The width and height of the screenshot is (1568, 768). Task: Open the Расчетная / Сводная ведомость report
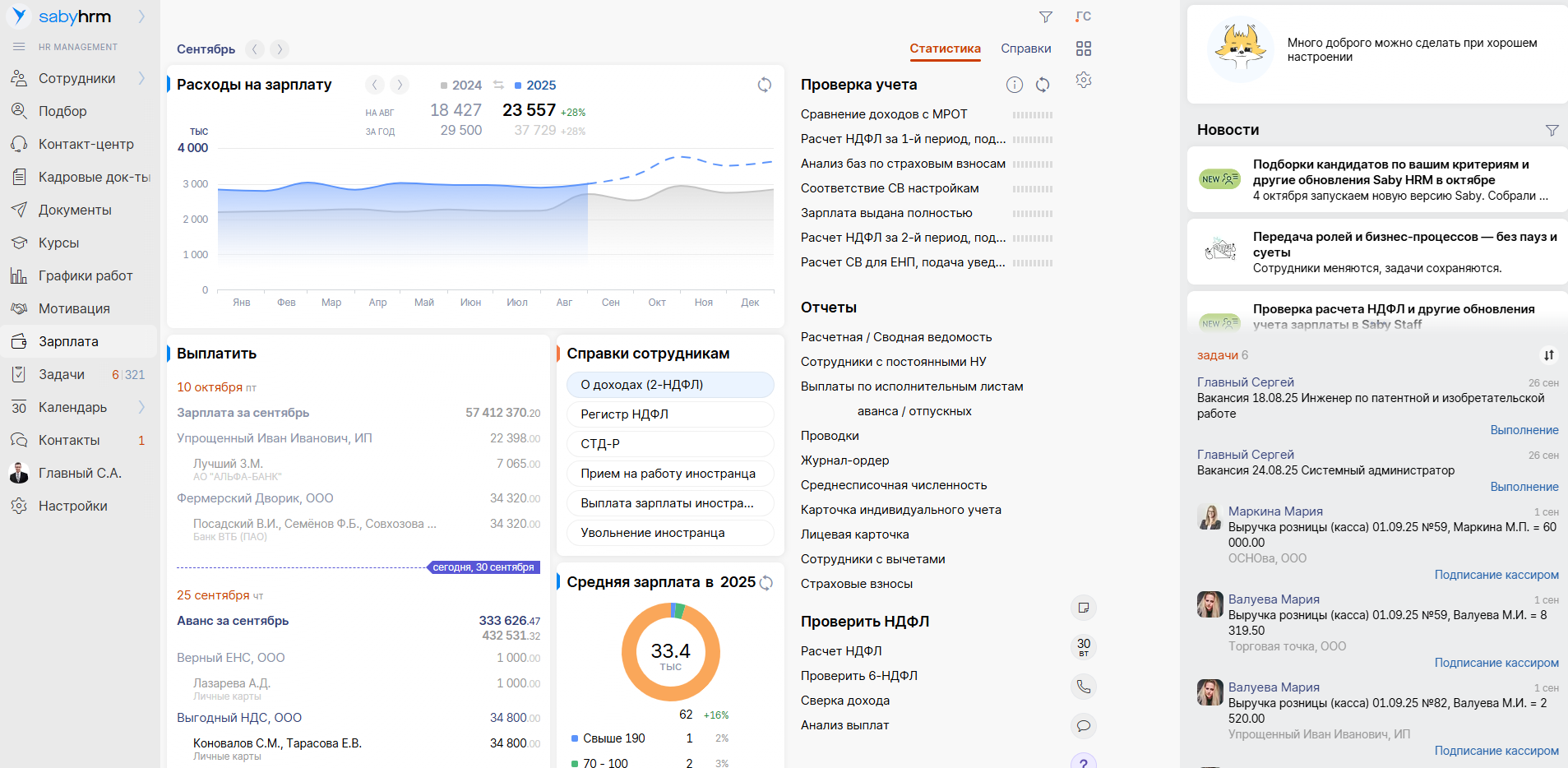896,337
